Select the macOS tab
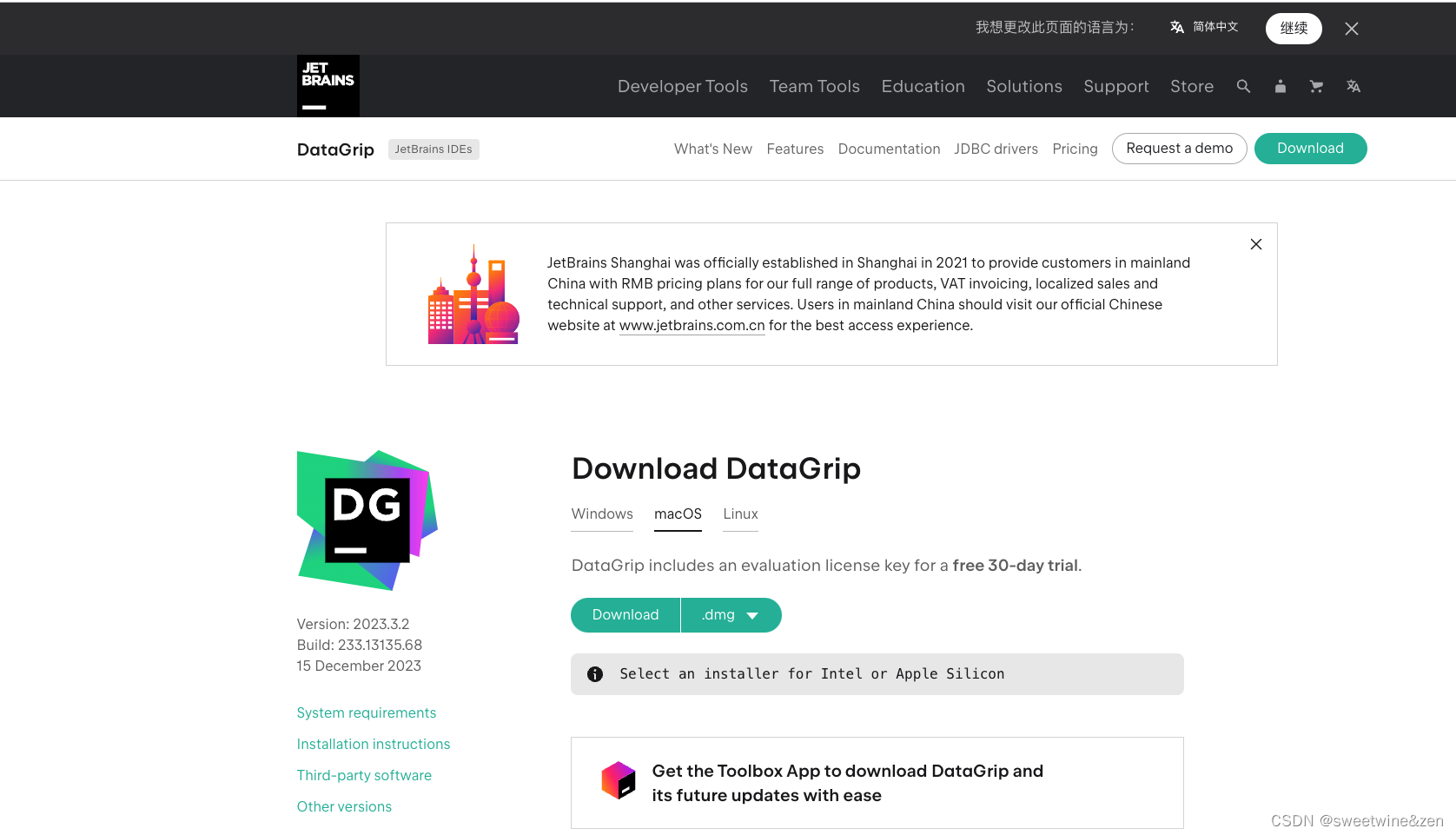 678,514
